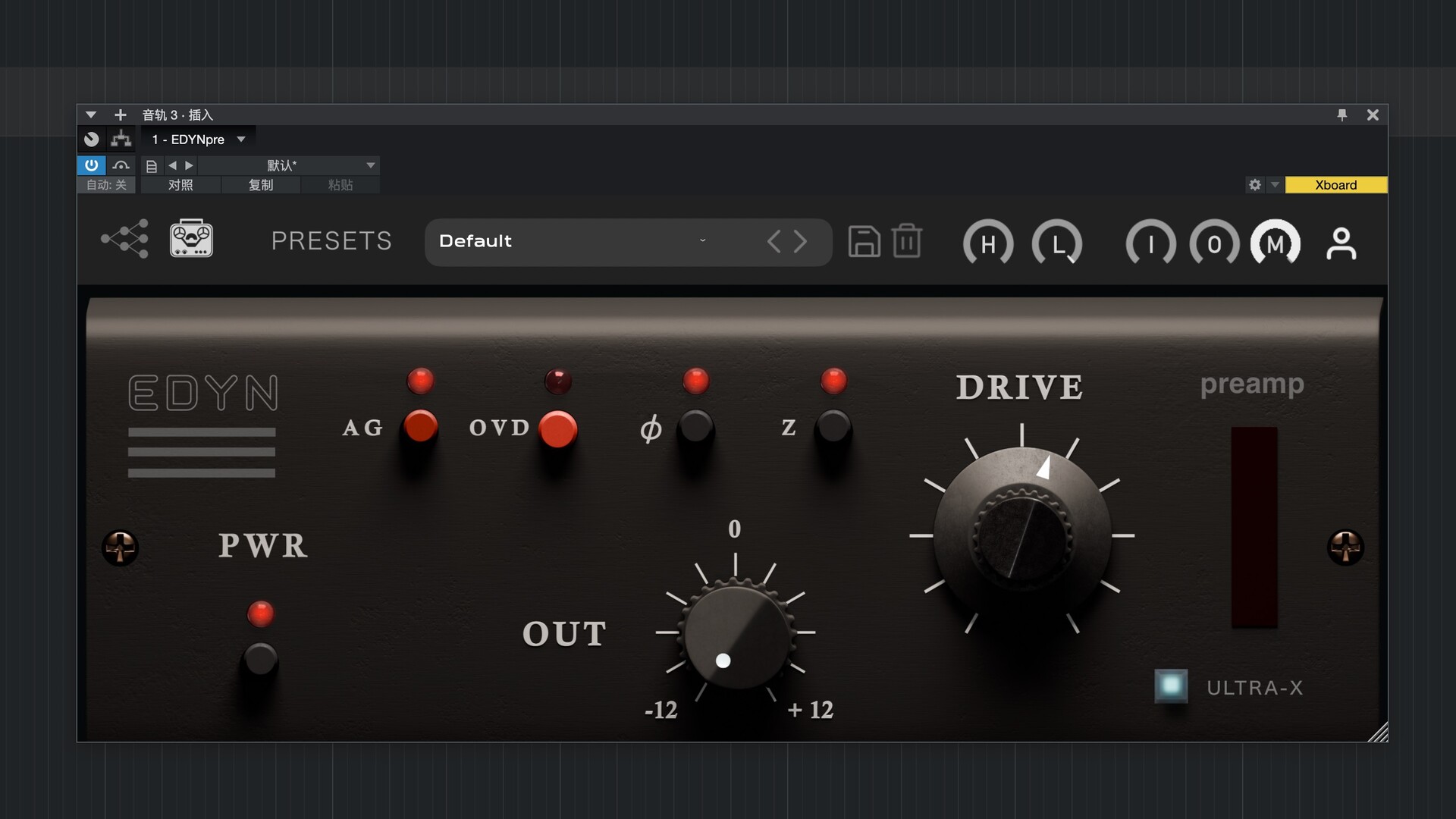This screenshot has height=819, width=1456.
Task: Click the sidechain routing icon next to EDYNpre
Action: 121,139
